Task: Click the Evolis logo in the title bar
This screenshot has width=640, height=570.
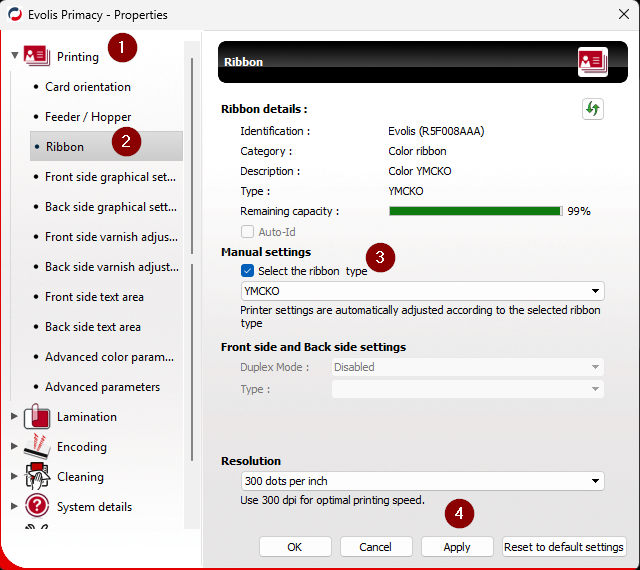Action: click(15, 14)
